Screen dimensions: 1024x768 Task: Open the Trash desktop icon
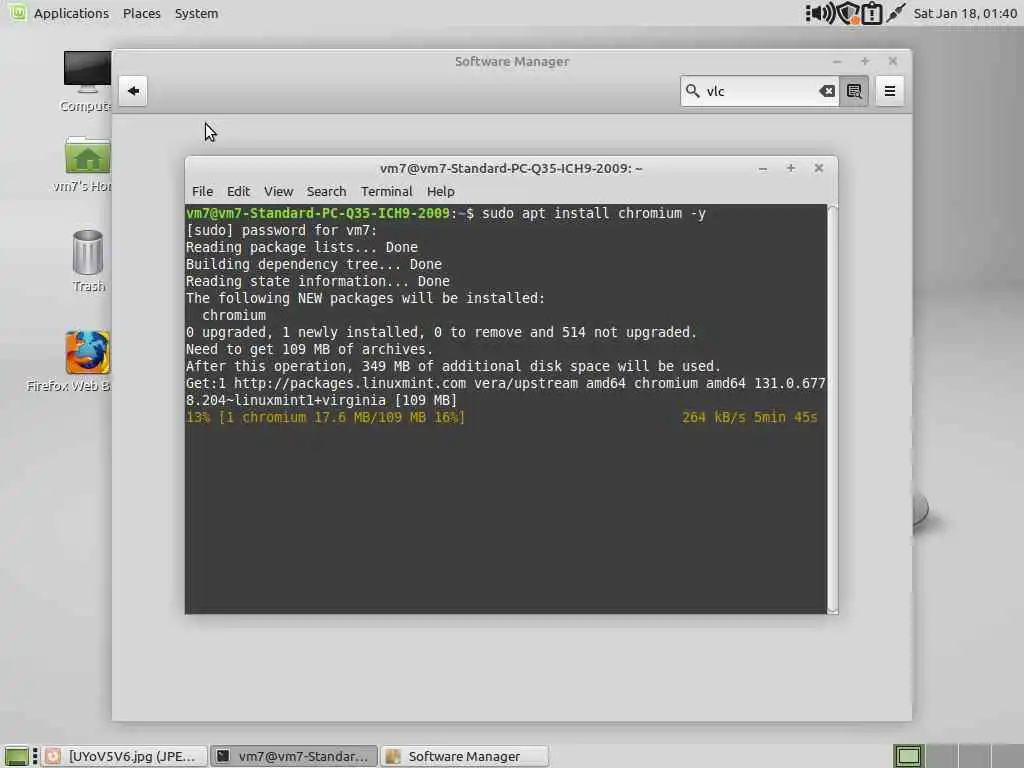click(x=88, y=261)
